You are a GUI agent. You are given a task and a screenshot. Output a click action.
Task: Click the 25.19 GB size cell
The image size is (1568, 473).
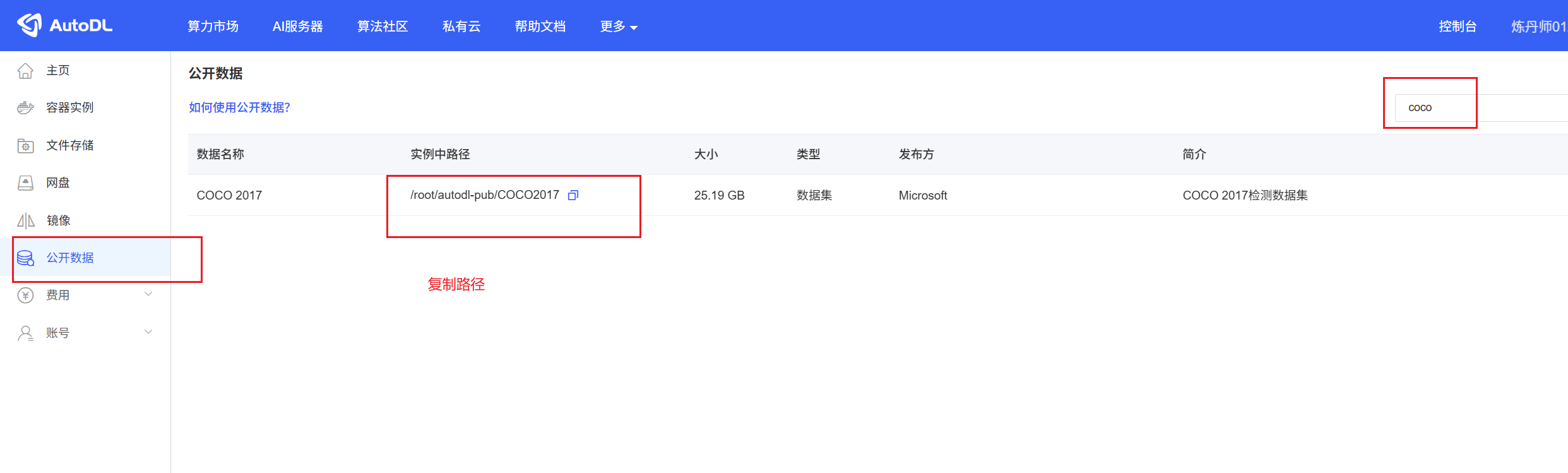point(720,195)
